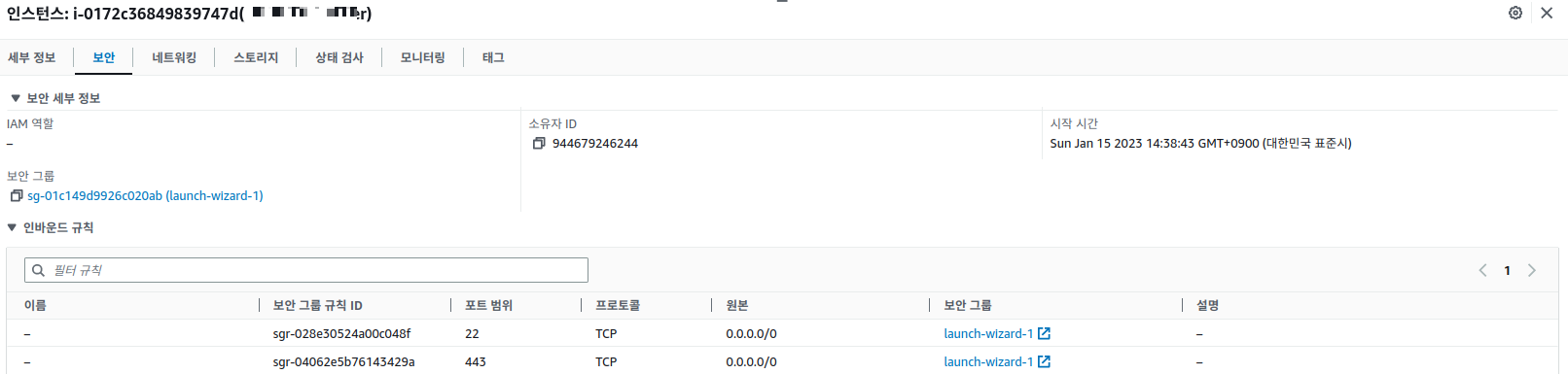
Task: Click the launch time Sun Jan 15 2023 value
Action: (1201, 143)
